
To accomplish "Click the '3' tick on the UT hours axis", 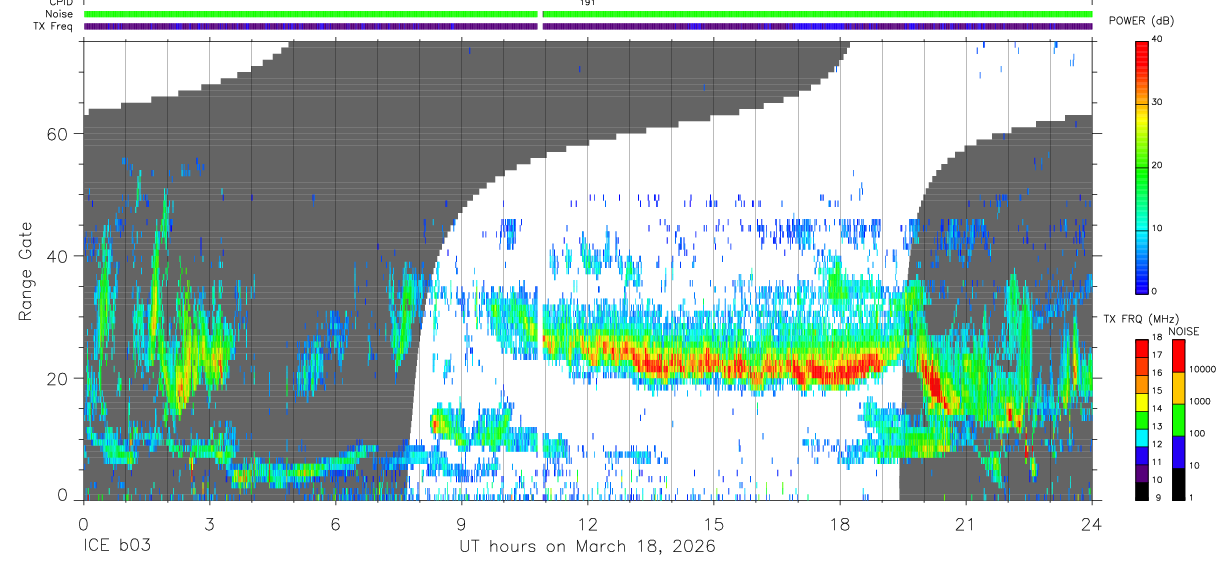I will pos(209,524).
